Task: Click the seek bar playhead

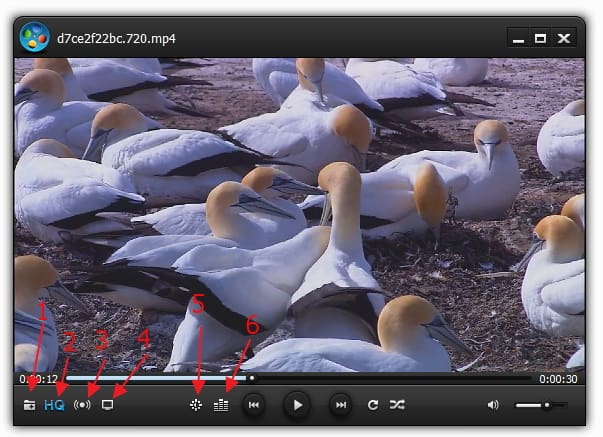Action: tap(251, 379)
